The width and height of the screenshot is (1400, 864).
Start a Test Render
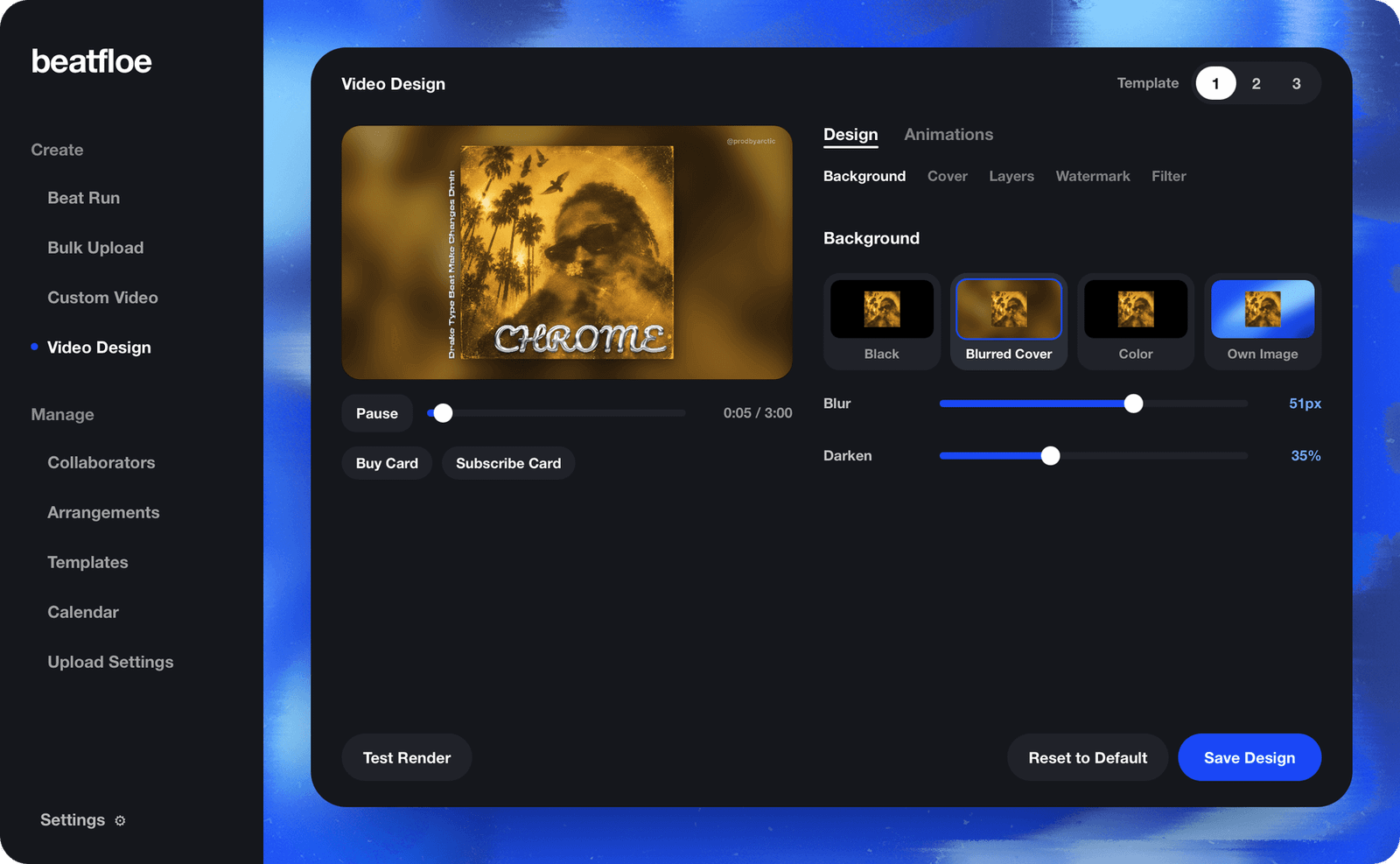tap(407, 758)
